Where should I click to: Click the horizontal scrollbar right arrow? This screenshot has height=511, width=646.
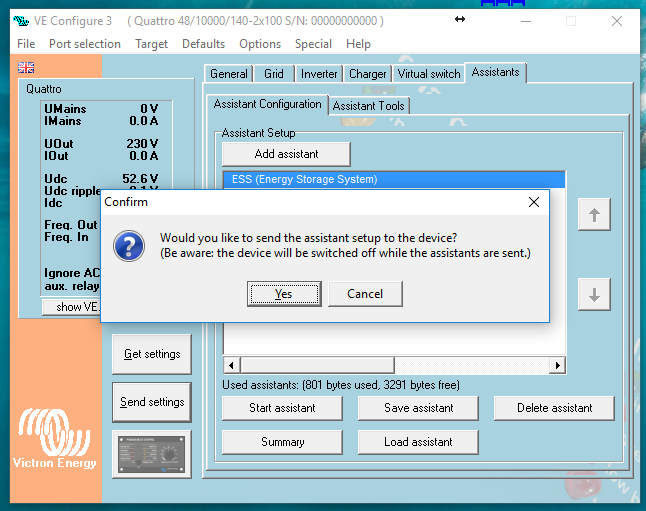557,365
